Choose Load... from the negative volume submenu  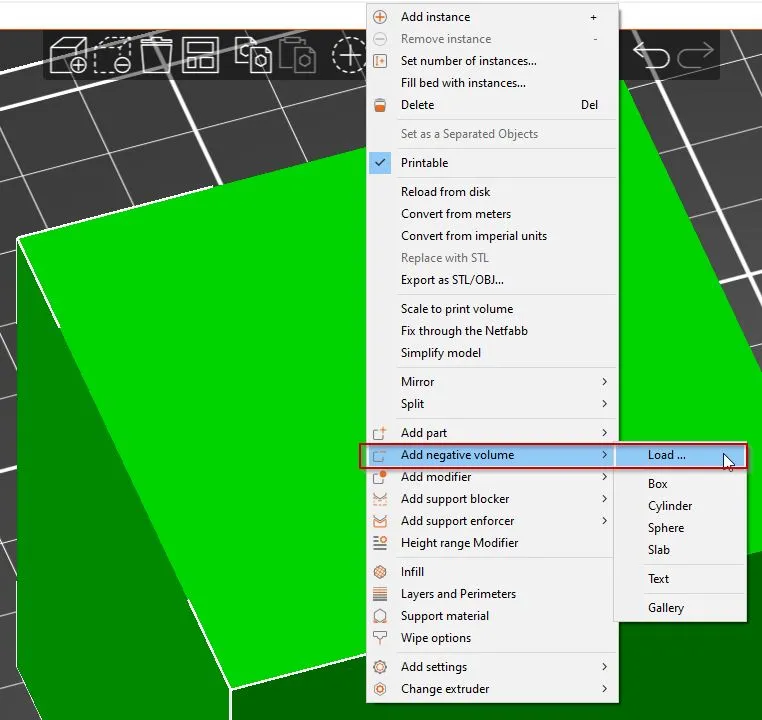[666, 455]
